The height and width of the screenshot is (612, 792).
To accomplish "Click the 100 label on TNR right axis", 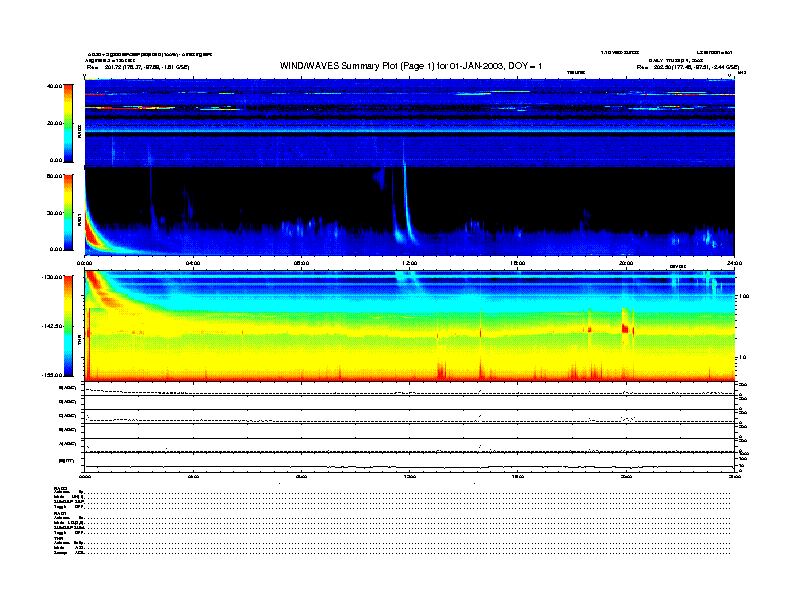I will click(744, 296).
